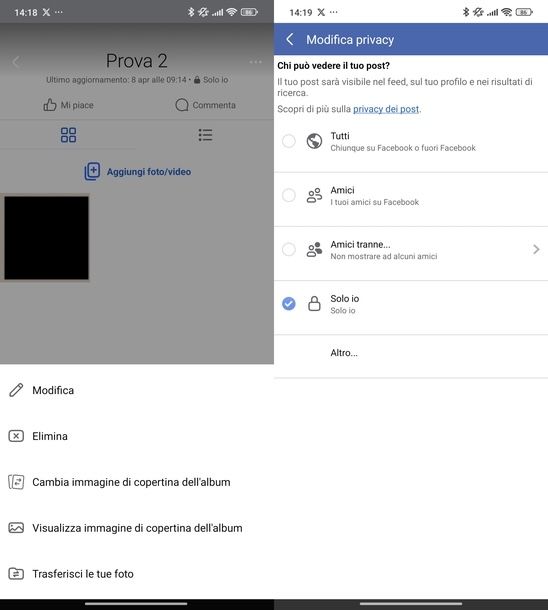Image resolution: width=548 pixels, height=610 pixels.
Task: Tap the Ultimo aggiornamento date text
Action: pyautogui.click(x=116, y=80)
